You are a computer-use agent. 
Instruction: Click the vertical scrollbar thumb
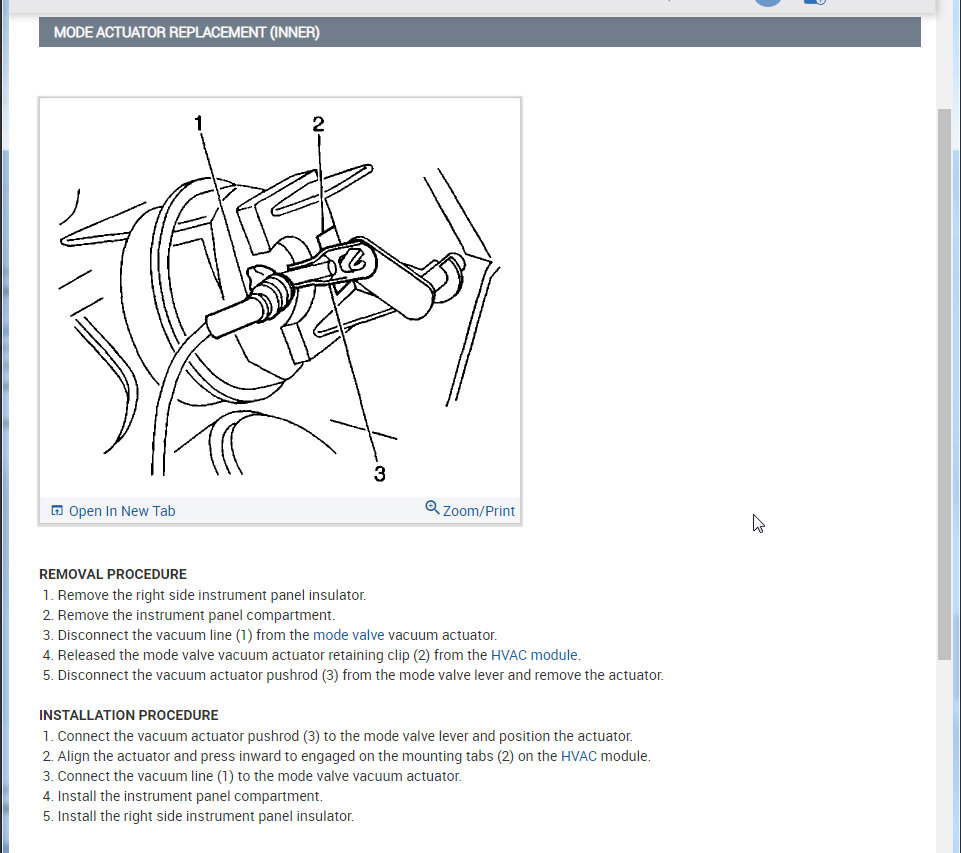(944, 384)
